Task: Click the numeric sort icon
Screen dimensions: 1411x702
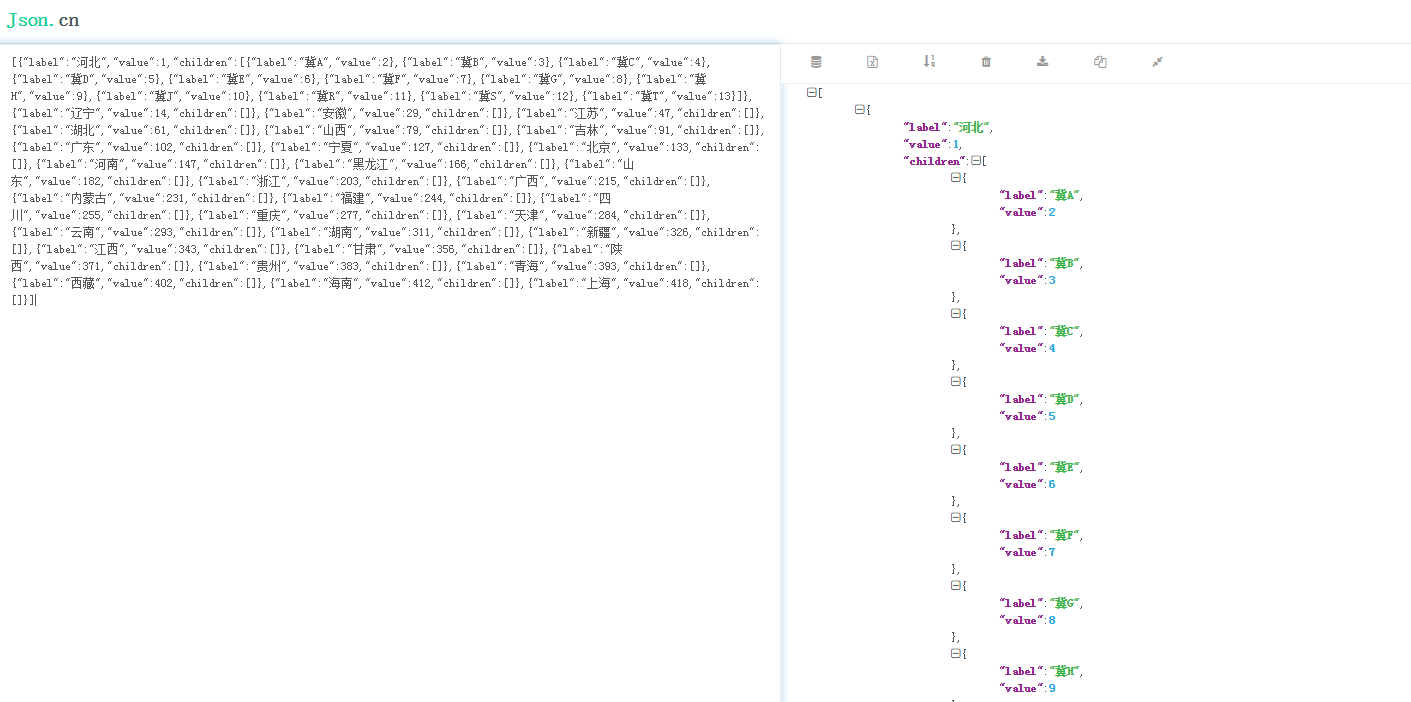Action: point(929,62)
